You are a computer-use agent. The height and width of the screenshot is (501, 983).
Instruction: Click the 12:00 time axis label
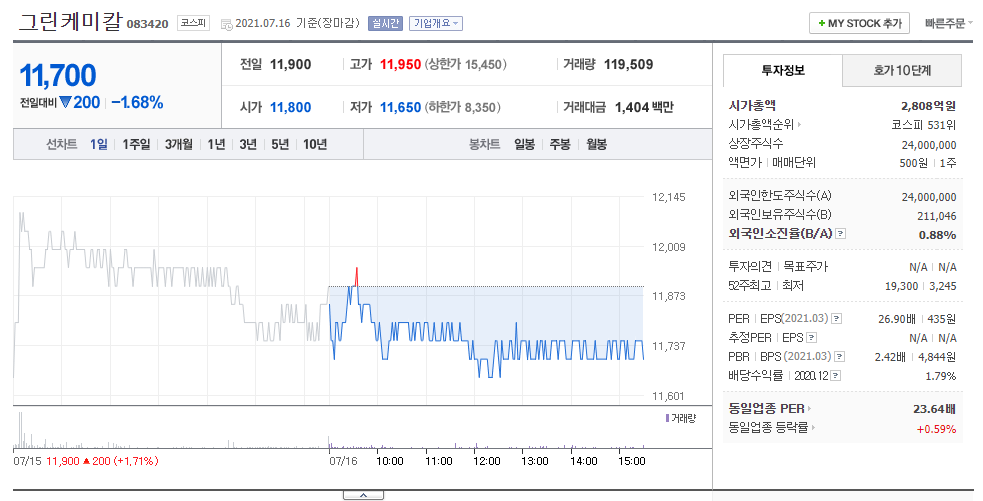pyautogui.click(x=486, y=461)
